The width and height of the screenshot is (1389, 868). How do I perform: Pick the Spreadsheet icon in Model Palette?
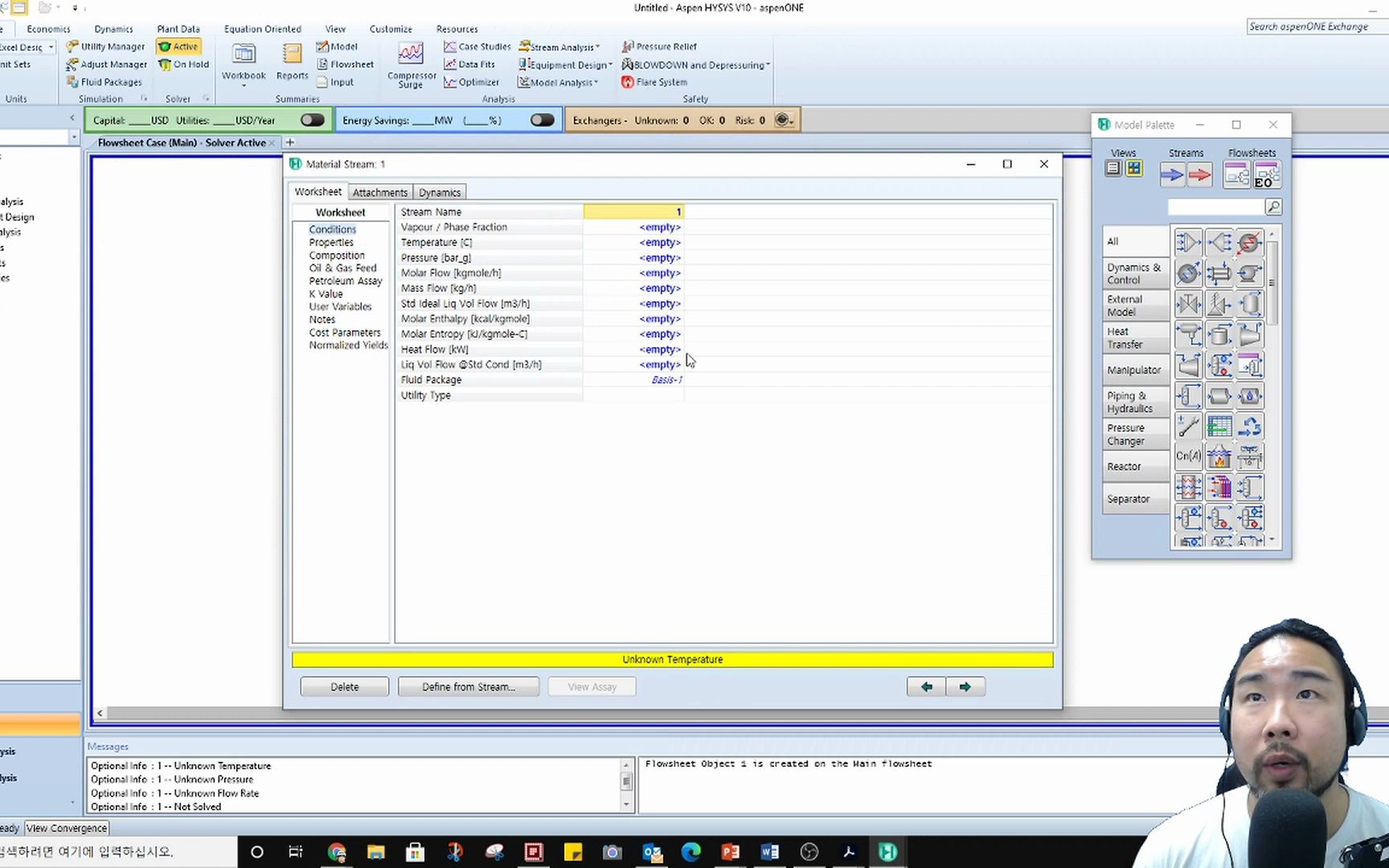pyautogui.click(x=1219, y=426)
